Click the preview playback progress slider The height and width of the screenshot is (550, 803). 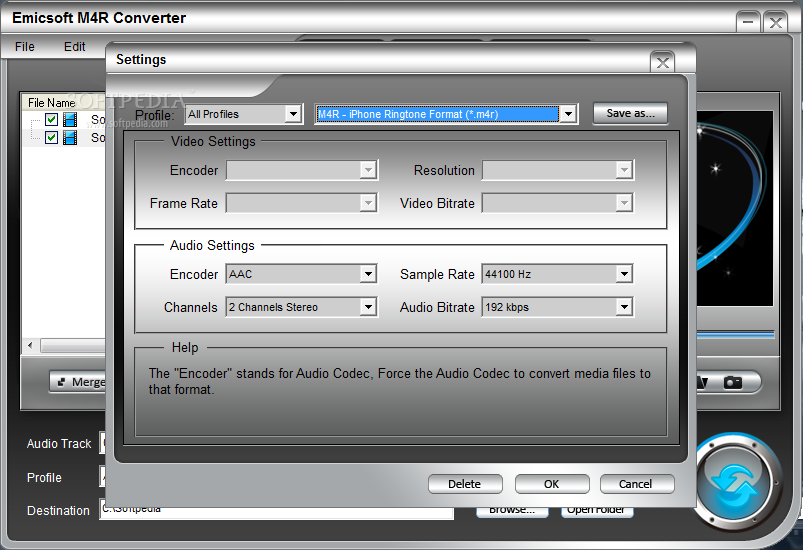pyautogui.click(x=735, y=334)
